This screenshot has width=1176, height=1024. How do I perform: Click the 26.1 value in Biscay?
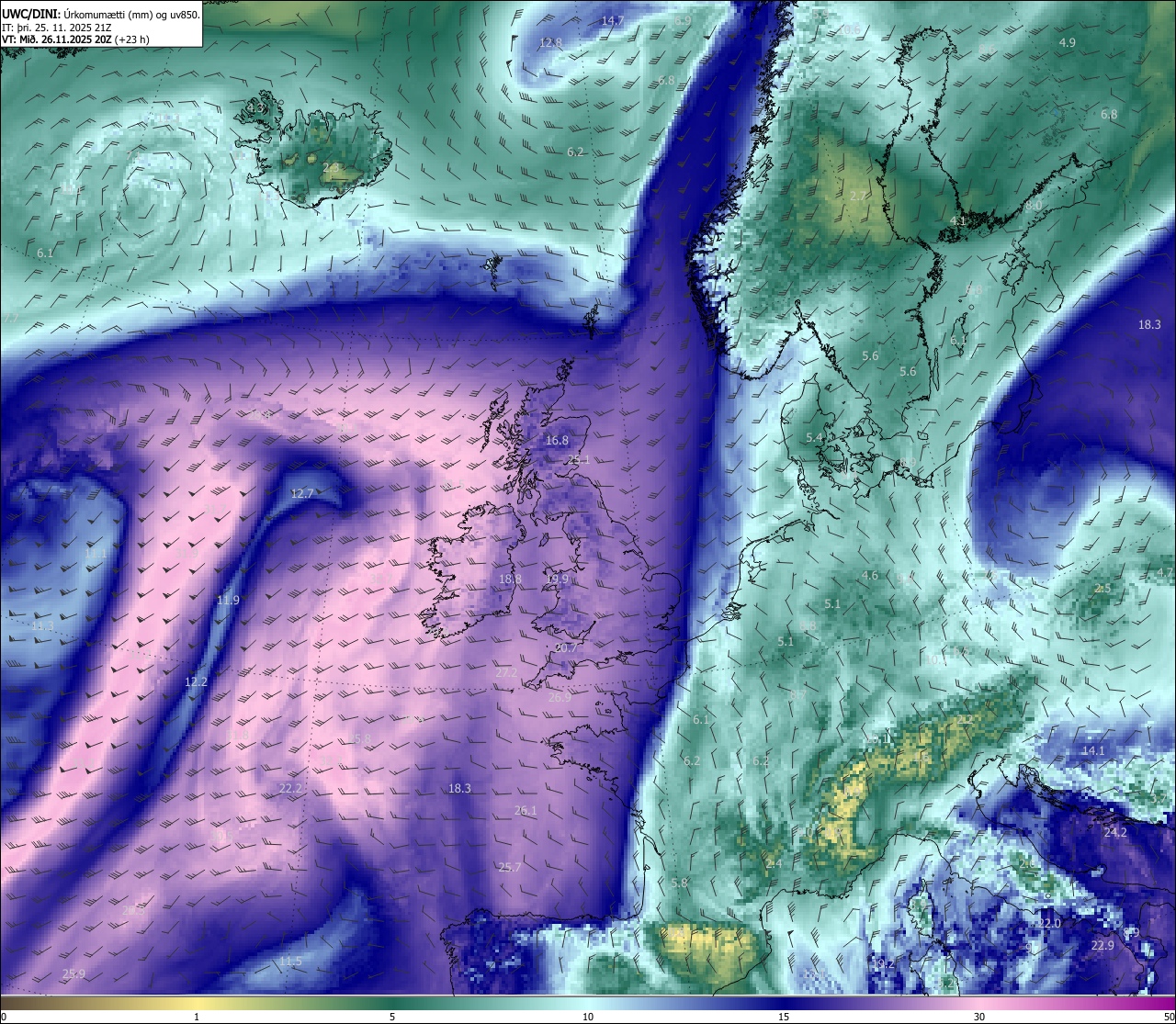(x=526, y=811)
